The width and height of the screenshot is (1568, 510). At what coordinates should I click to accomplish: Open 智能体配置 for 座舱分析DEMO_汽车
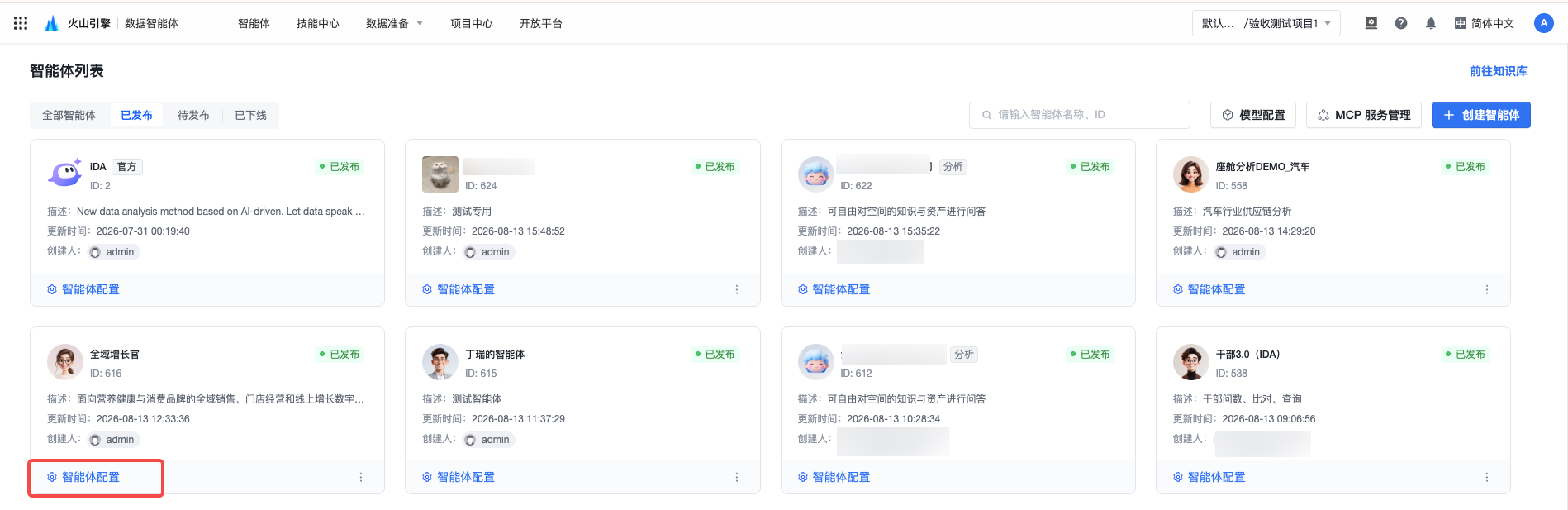pos(1209,289)
